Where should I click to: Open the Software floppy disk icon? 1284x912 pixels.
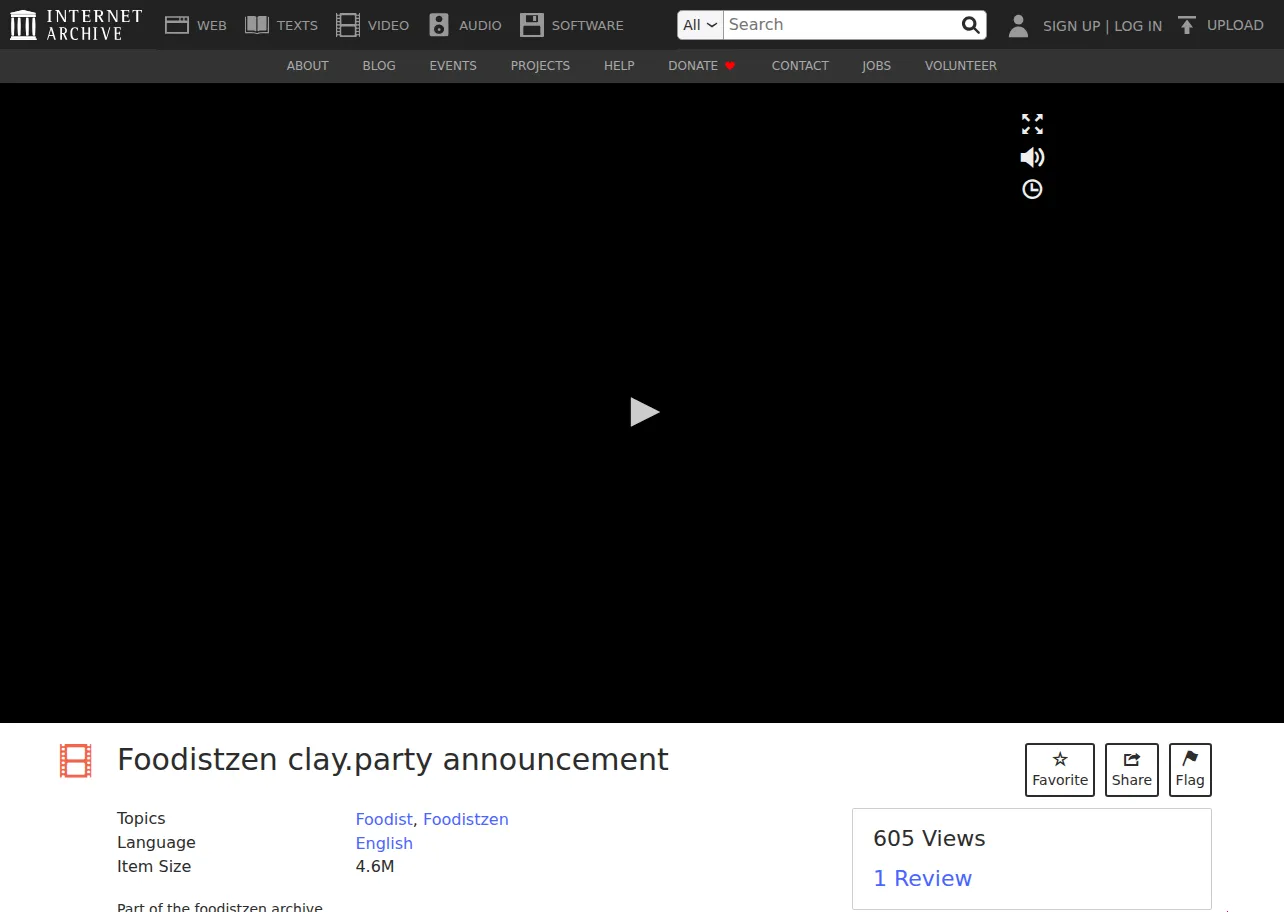(x=532, y=25)
